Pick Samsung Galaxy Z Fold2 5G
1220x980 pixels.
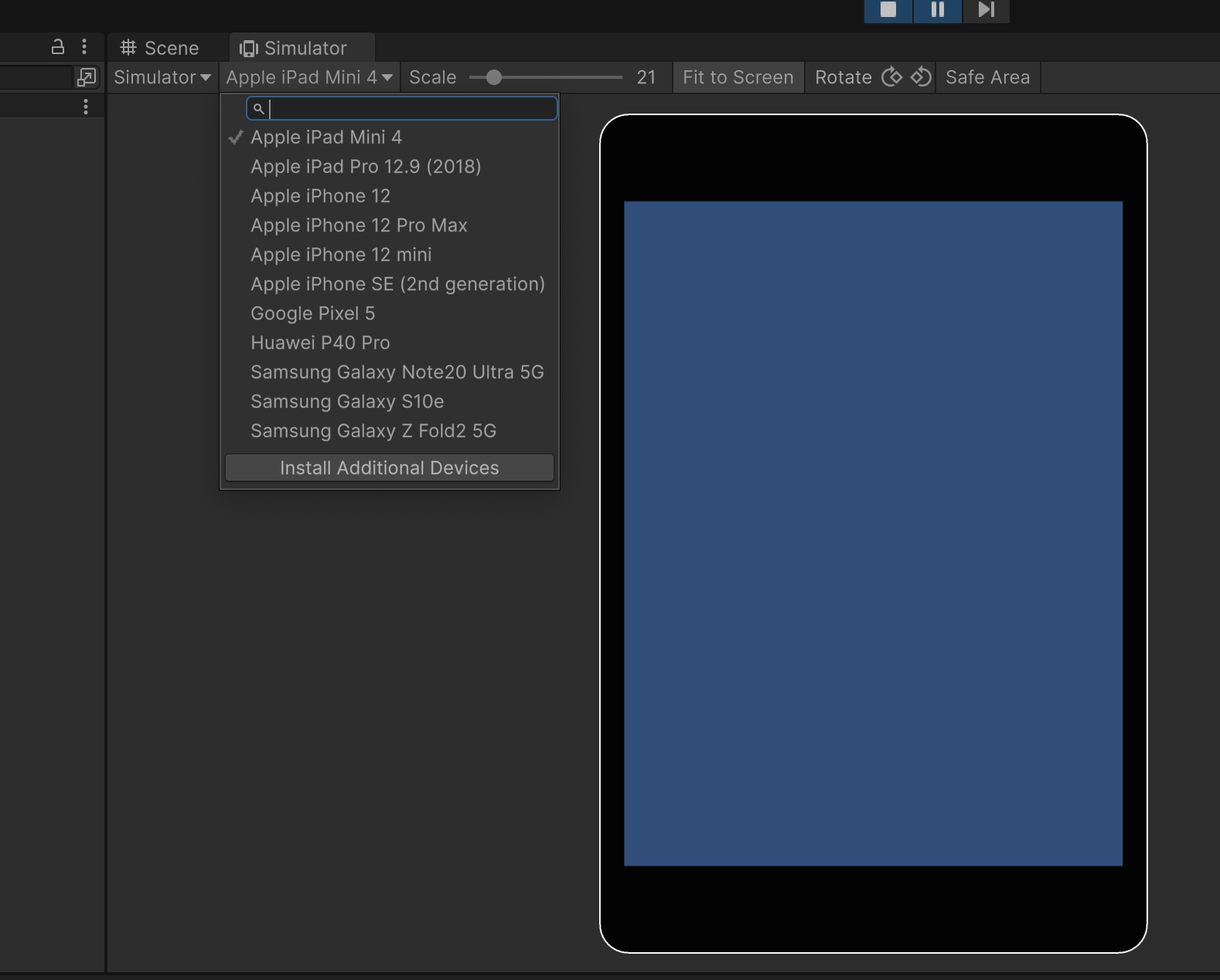coord(390,431)
